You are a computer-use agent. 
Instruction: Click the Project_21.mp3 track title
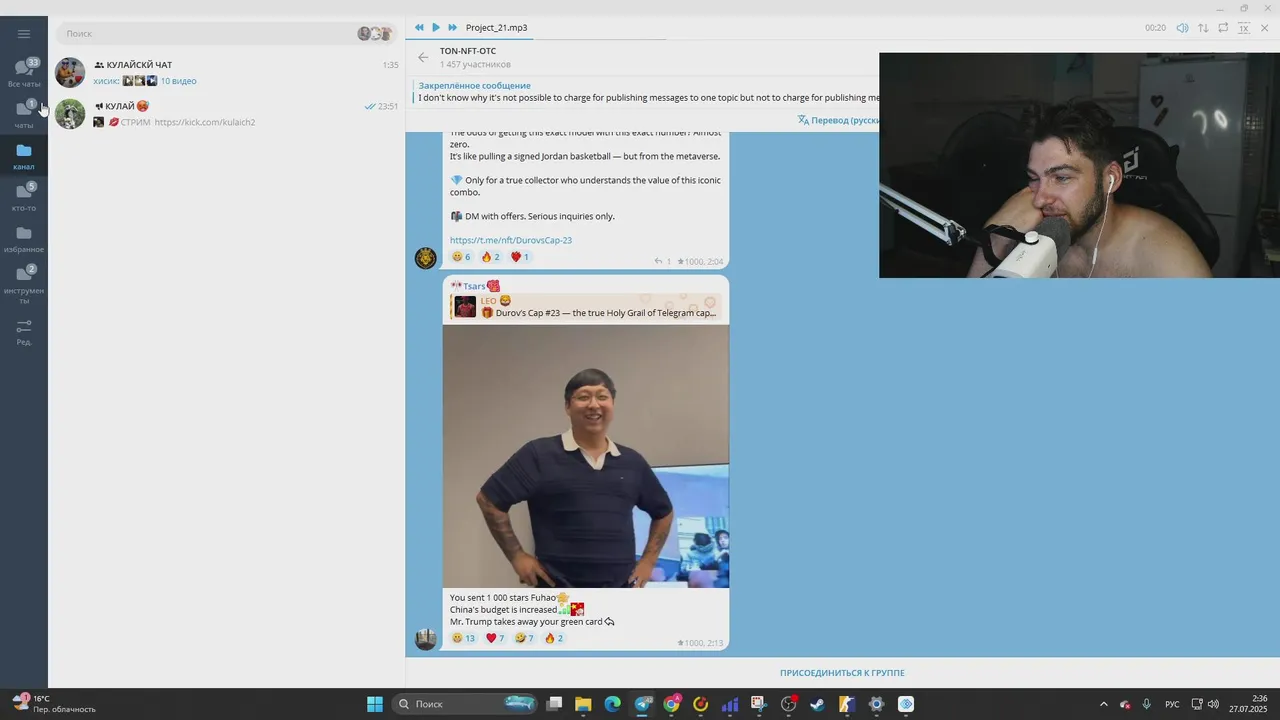tap(496, 28)
